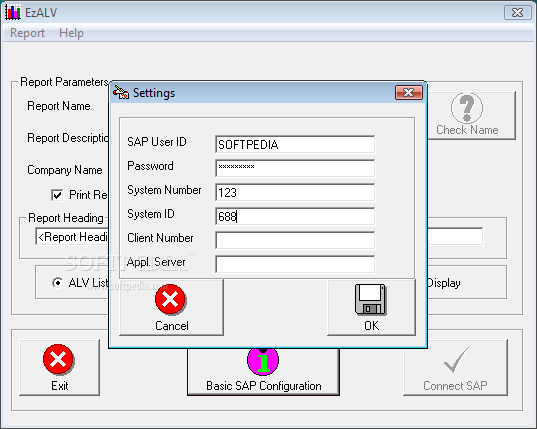537x429 pixels.
Task: Click the 'System ID' label
Action: (x=151, y=214)
